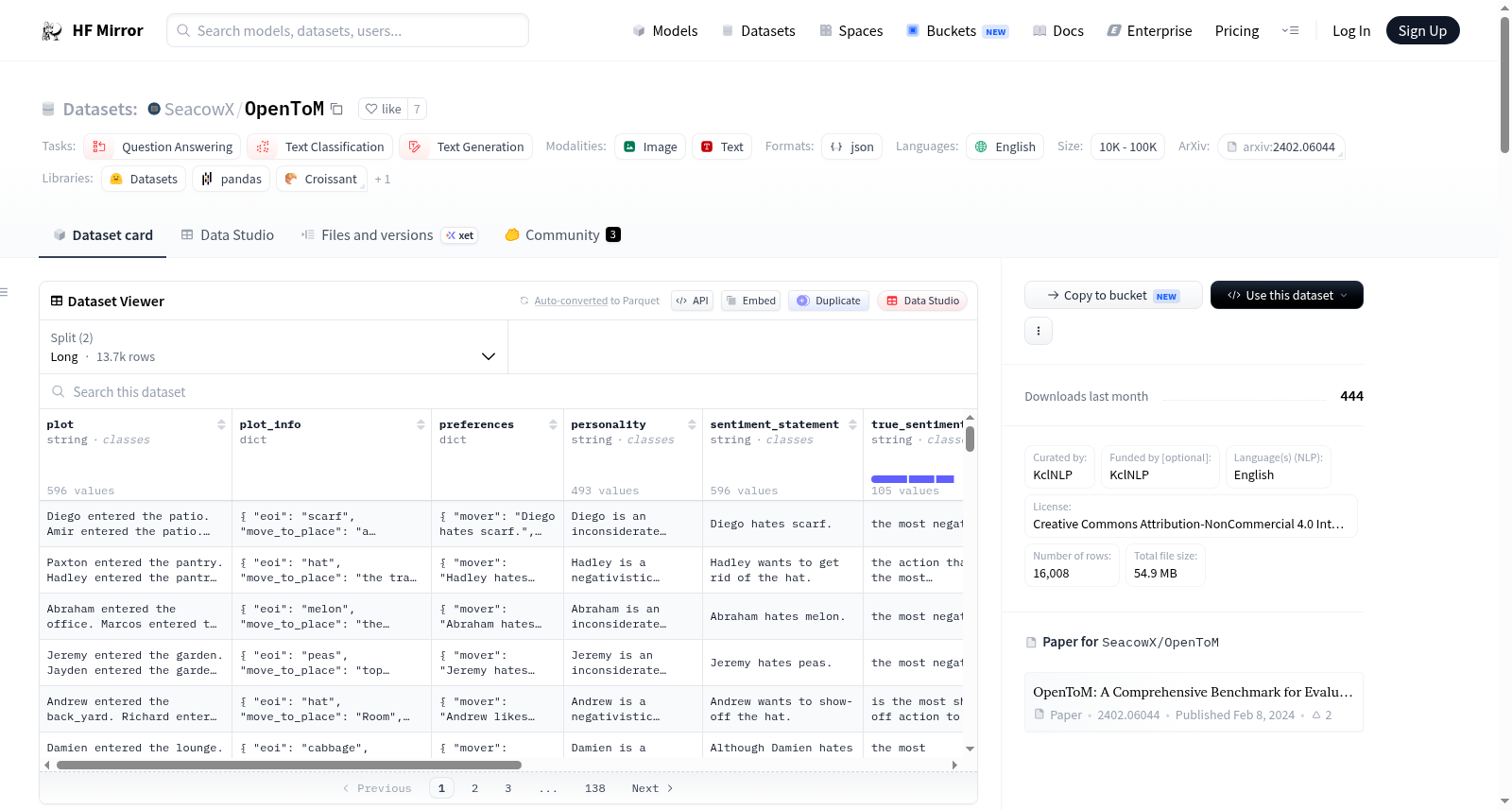
Task: Click the true_sentiment histogram bars
Action: [x=913, y=479]
